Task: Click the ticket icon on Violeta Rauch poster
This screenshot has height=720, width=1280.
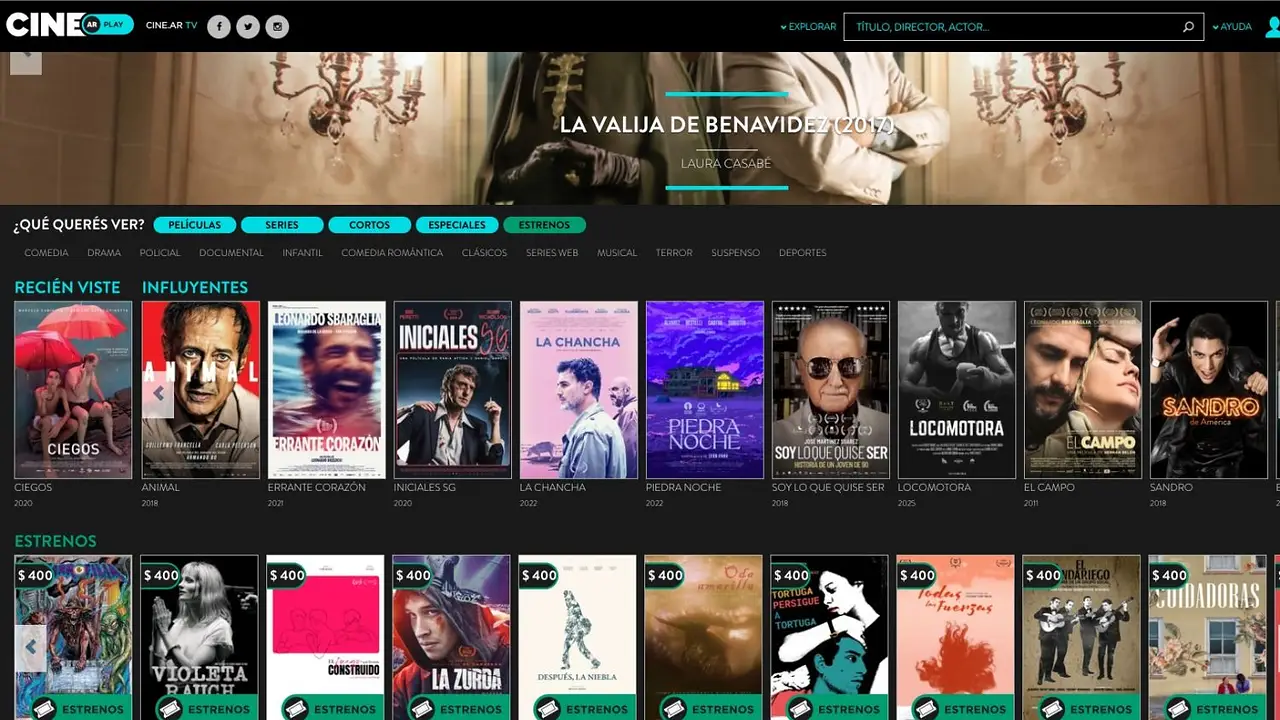Action: [x=169, y=708]
